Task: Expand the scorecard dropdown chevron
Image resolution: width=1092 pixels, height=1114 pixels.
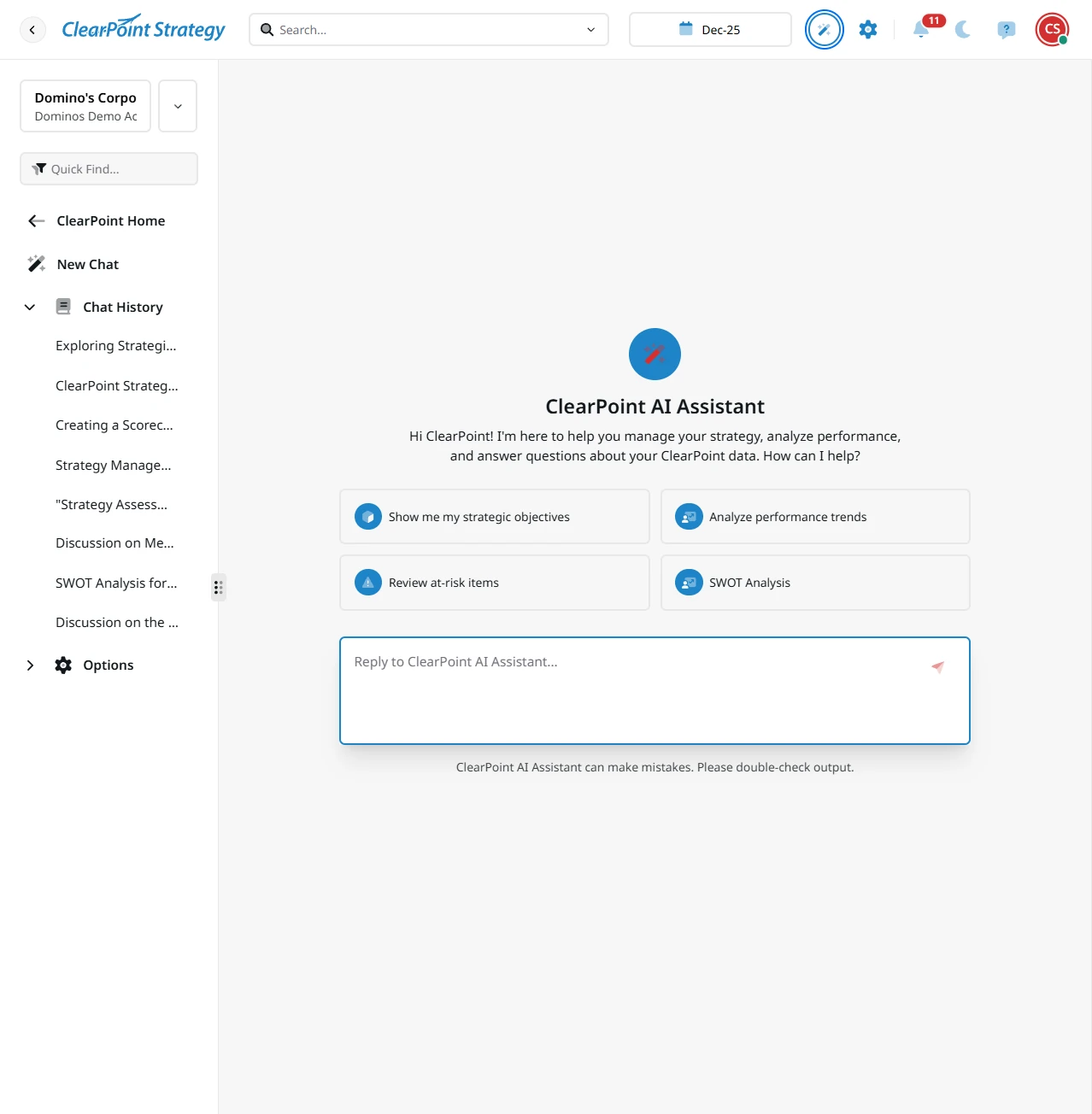Action: click(178, 106)
